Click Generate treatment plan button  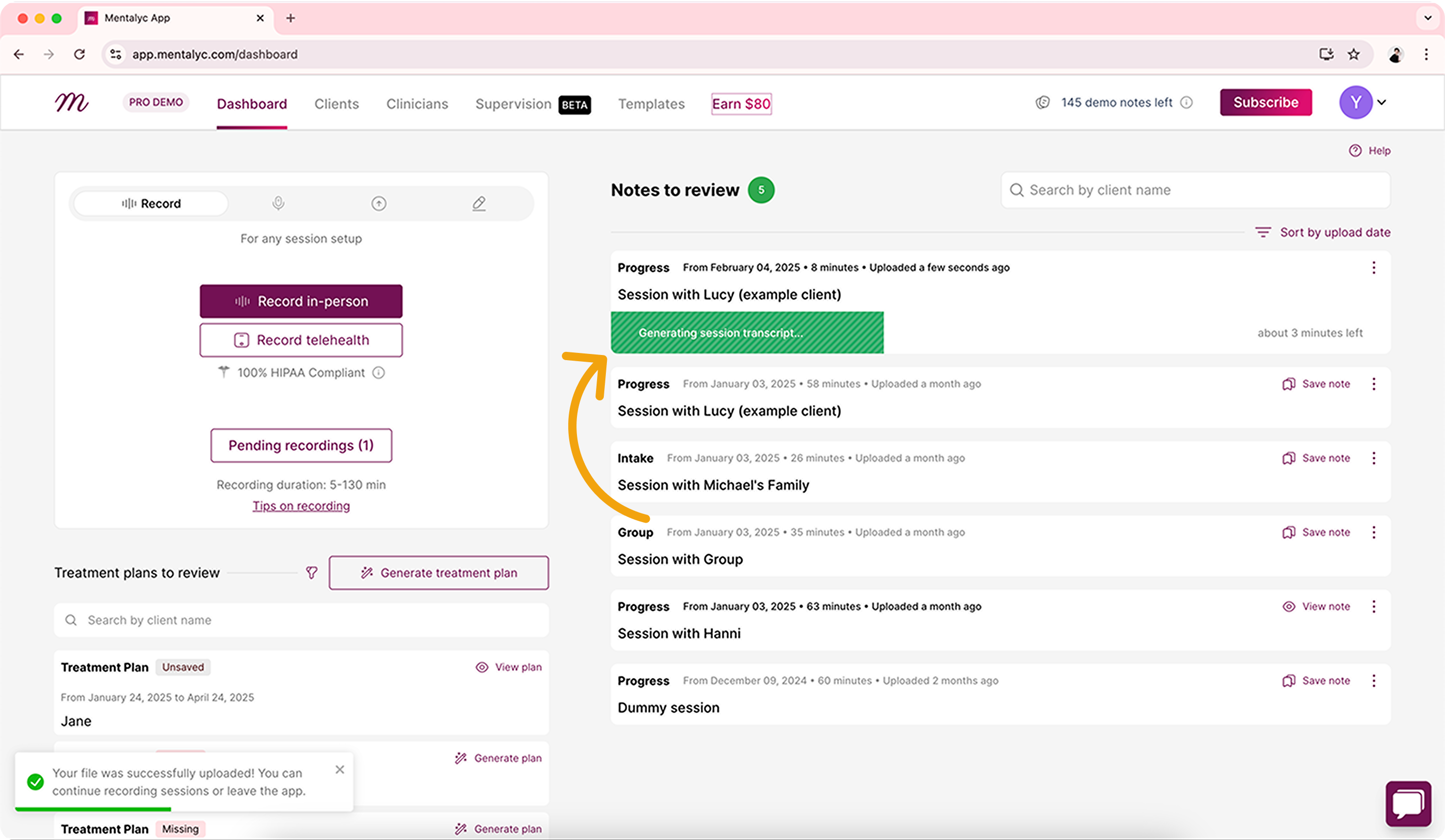(x=439, y=573)
